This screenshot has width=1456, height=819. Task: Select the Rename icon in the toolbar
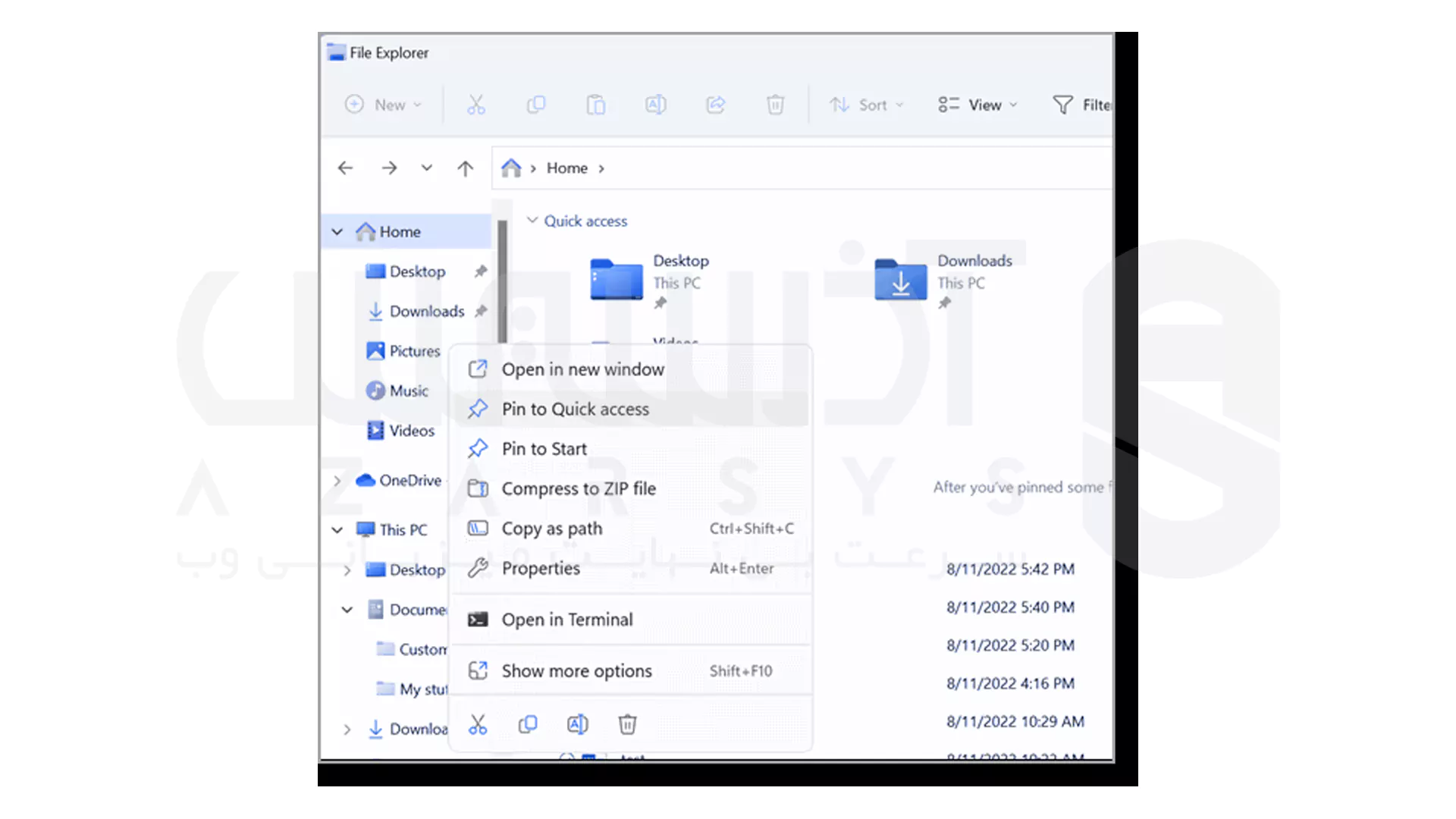pyautogui.click(x=655, y=105)
